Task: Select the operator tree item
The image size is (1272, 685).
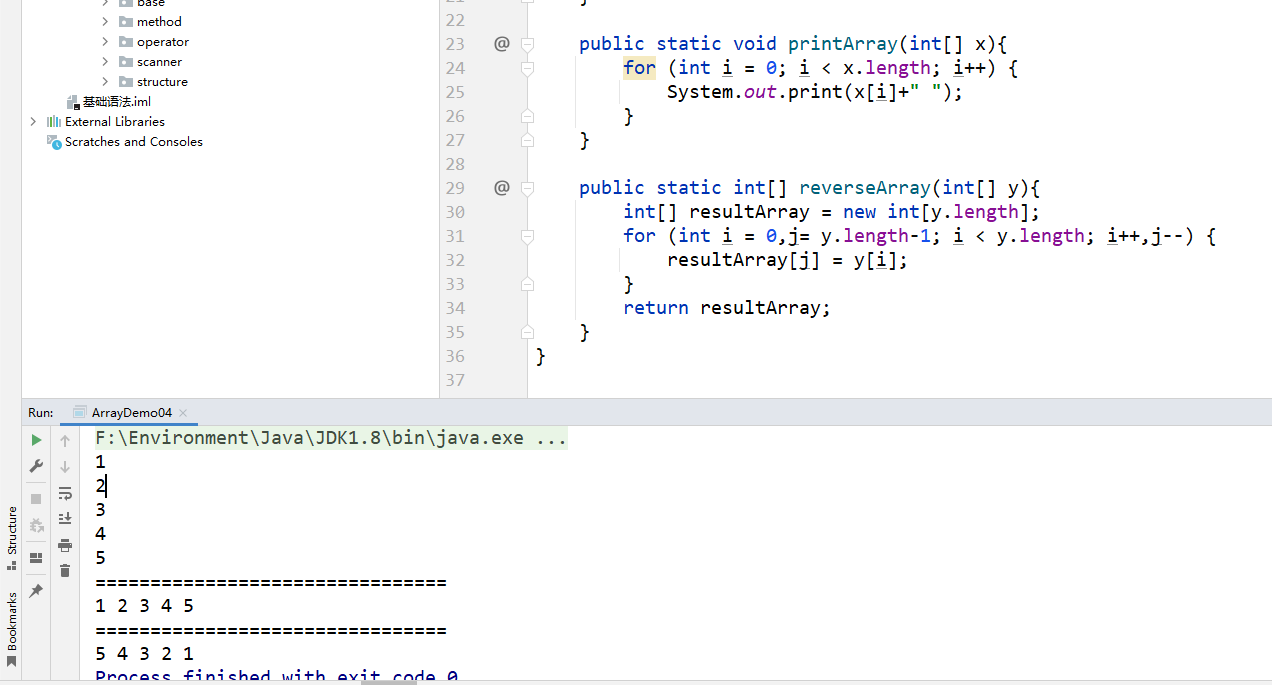Action: click(163, 41)
